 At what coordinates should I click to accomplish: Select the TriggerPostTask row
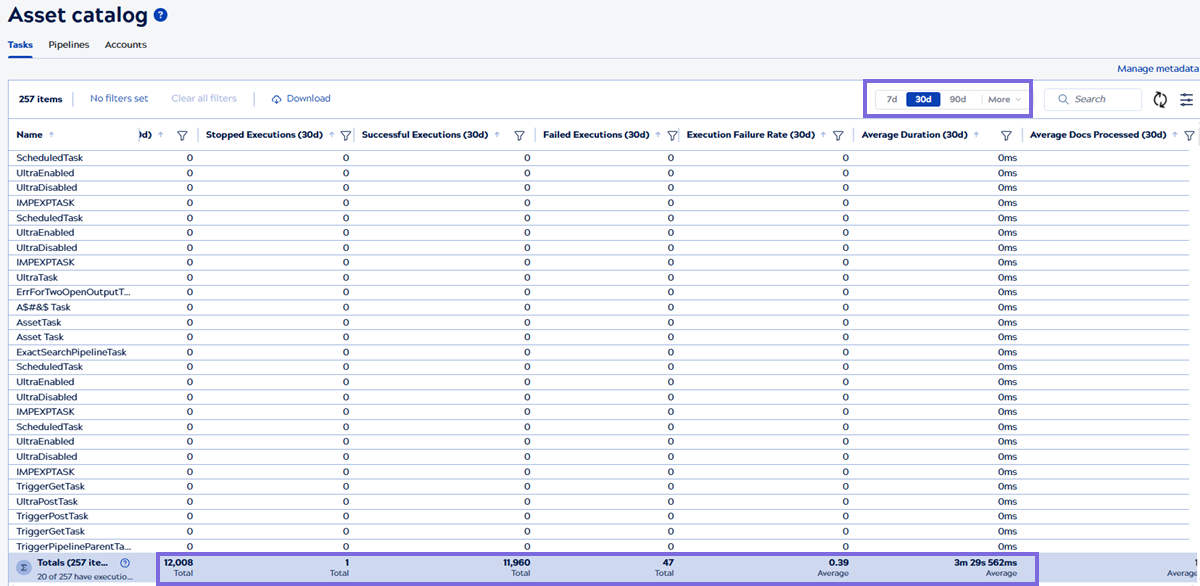point(600,516)
